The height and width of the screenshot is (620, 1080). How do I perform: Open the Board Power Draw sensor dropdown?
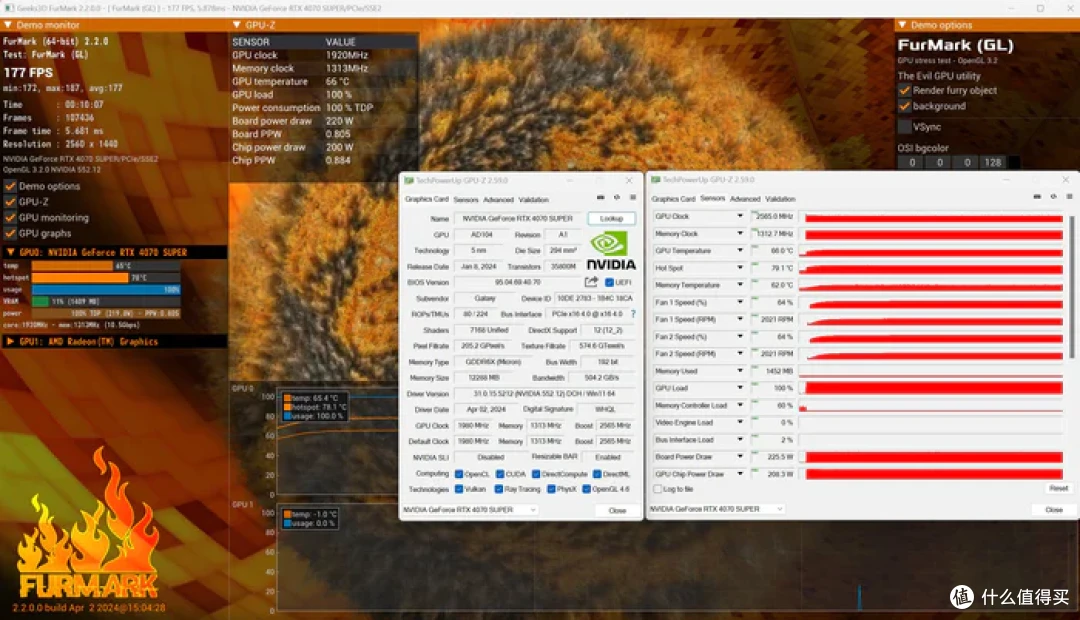click(740, 457)
